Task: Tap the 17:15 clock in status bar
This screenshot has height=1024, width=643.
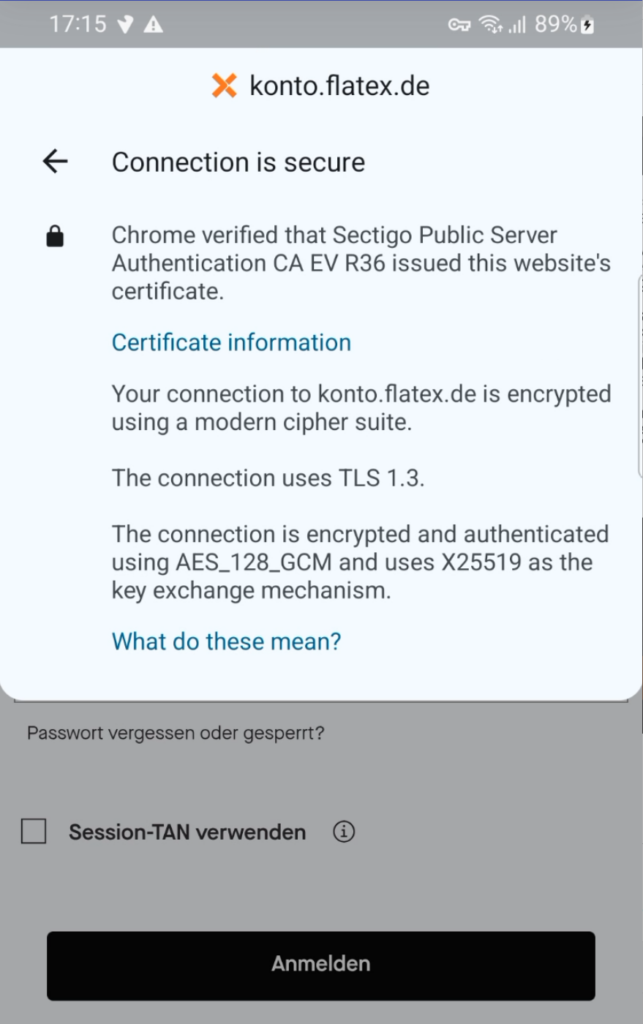Action: 77,25
